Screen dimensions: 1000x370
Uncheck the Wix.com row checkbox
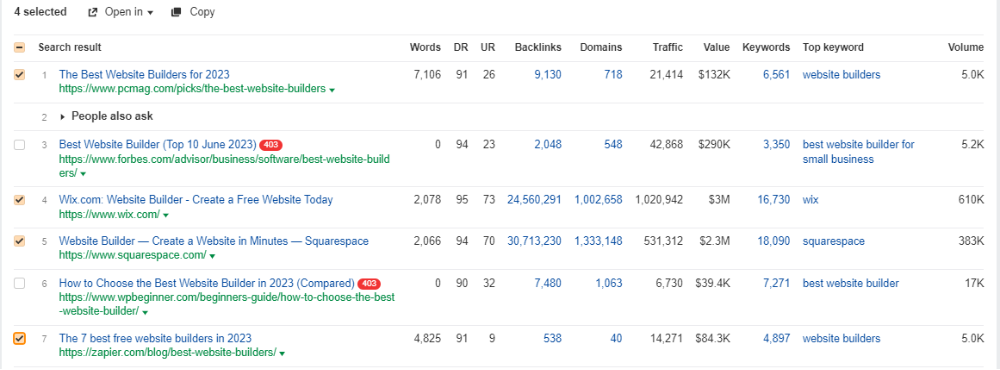[19, 200]
